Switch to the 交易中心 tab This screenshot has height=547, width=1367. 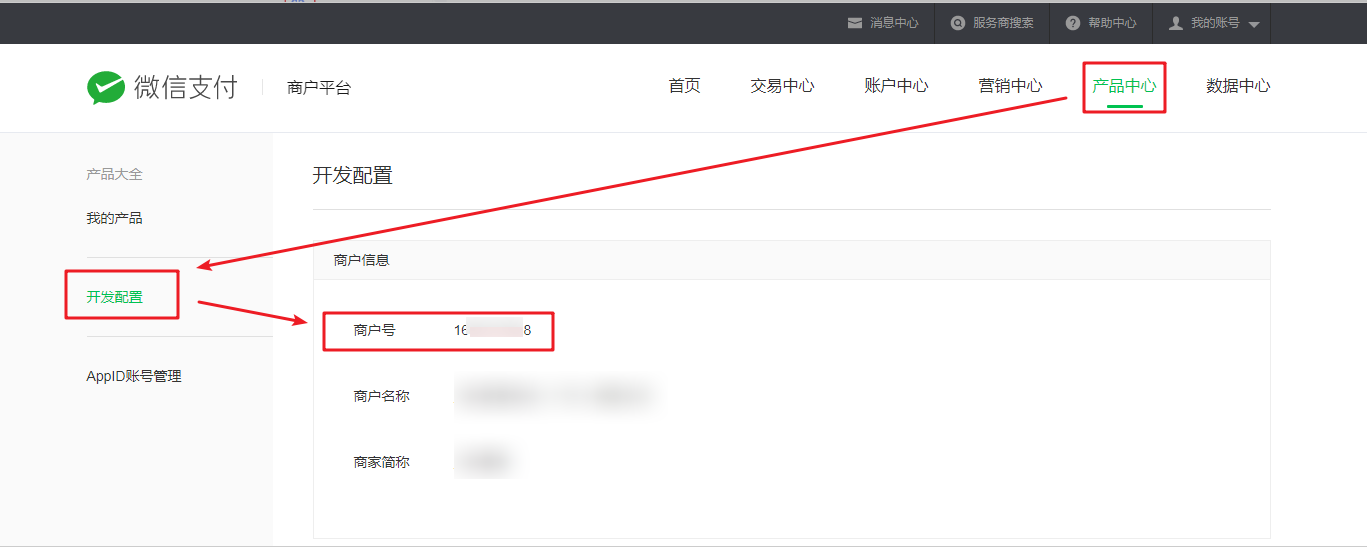(x=783, y=86)
